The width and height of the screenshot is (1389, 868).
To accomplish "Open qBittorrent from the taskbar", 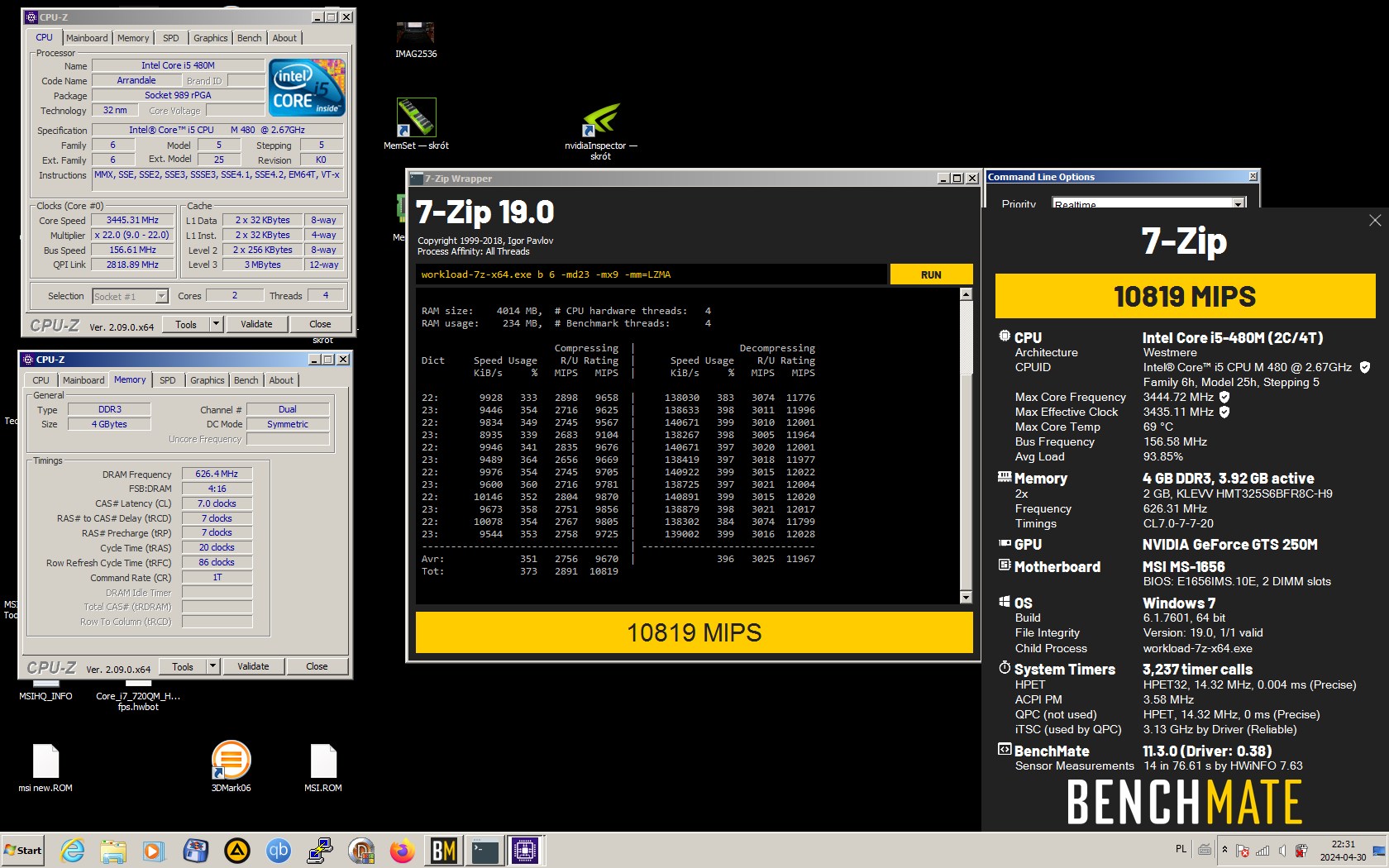I will pyautogui.click(x=279, y=850).
